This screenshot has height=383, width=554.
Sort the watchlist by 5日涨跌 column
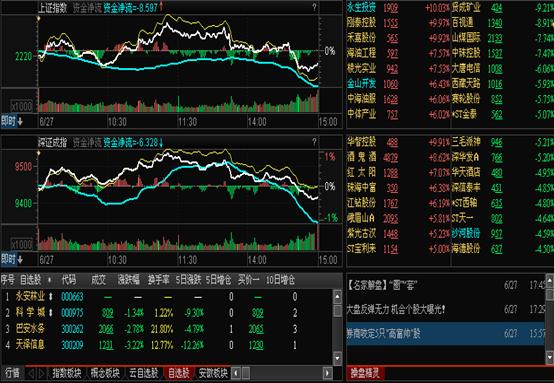188,280
